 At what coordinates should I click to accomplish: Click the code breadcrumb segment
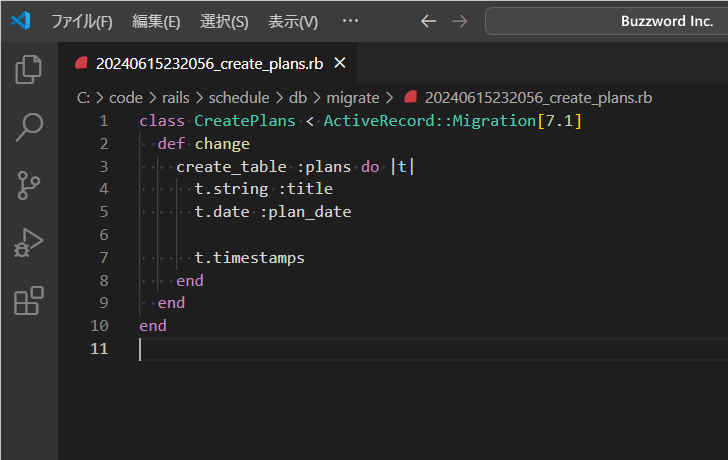126,98
